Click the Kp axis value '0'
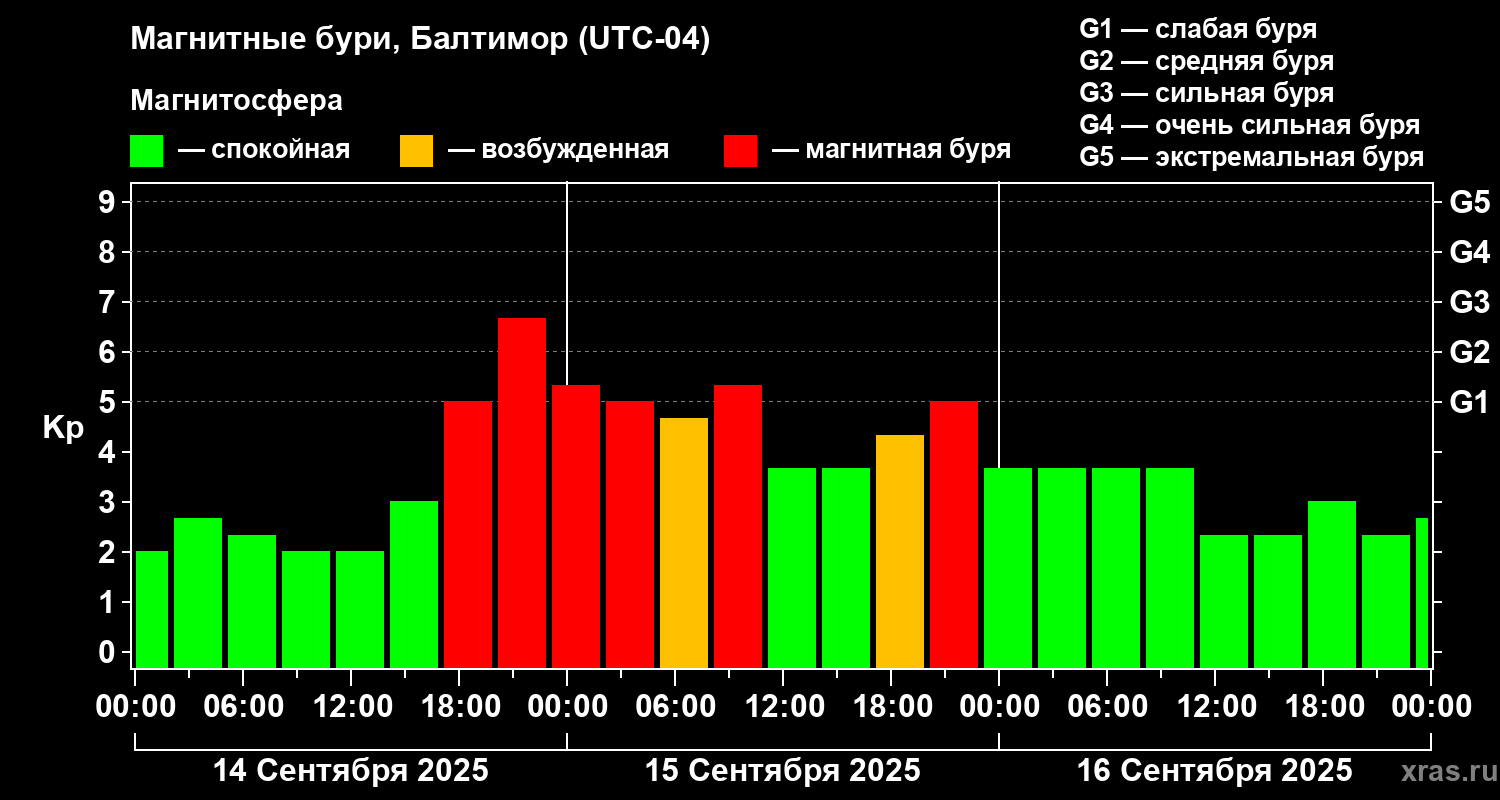Image resolution: width=1500 pixels, height=800 pixels. point(109,652)
